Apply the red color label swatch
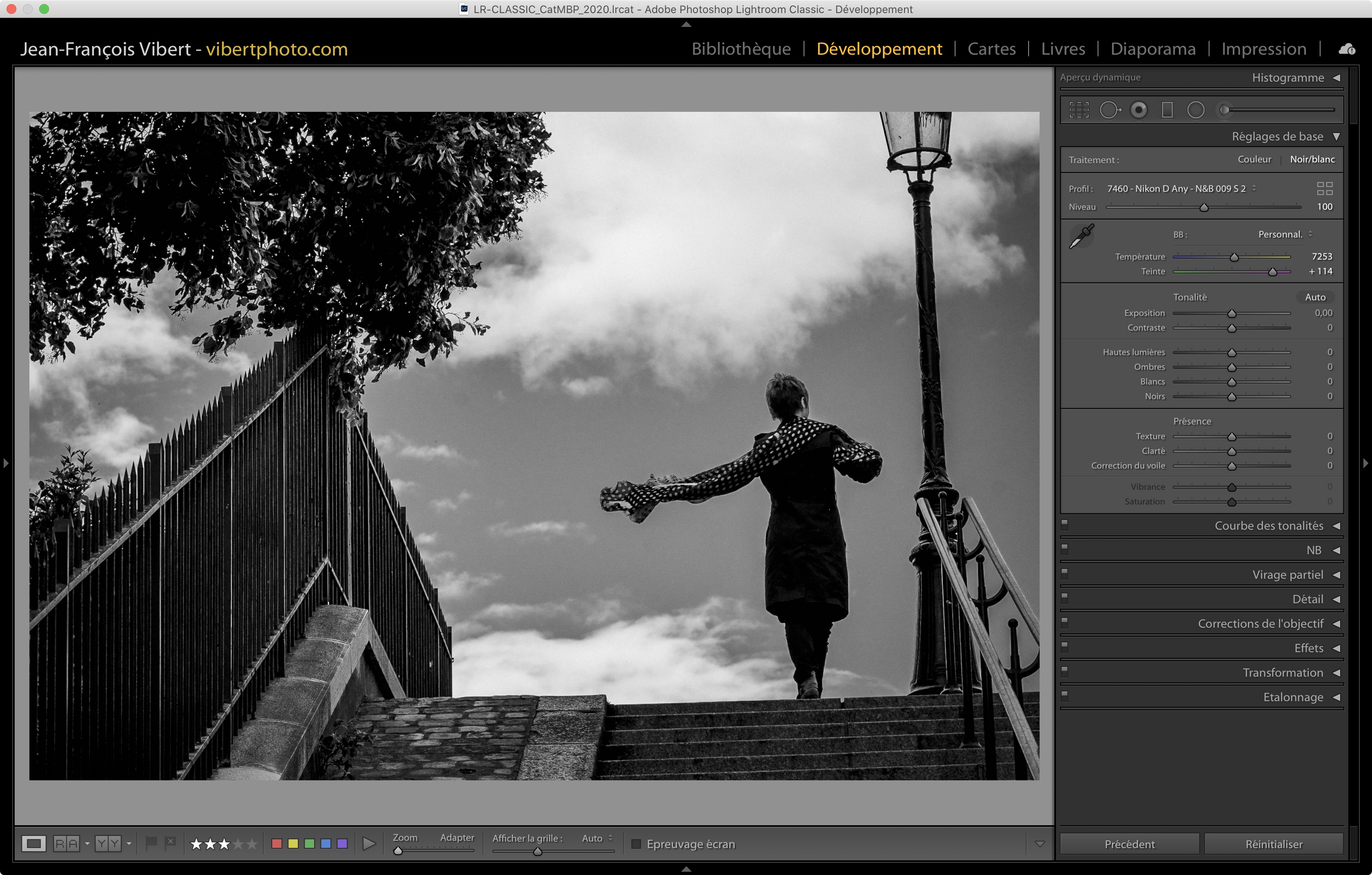Screen dimensions: 1372x875 [x=277, y=843]
